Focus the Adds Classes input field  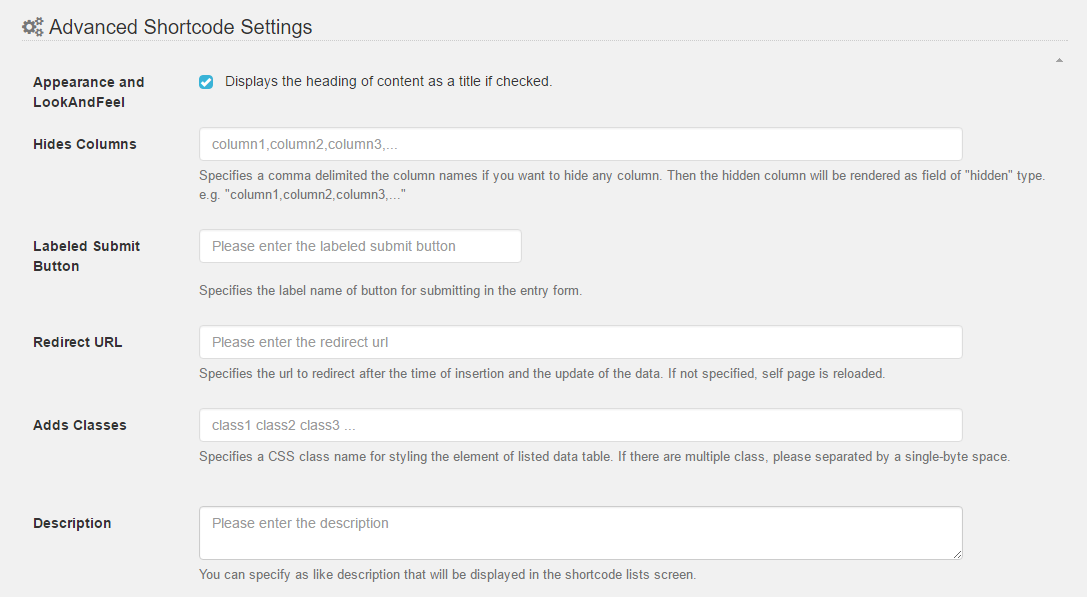tap(580, 425)
